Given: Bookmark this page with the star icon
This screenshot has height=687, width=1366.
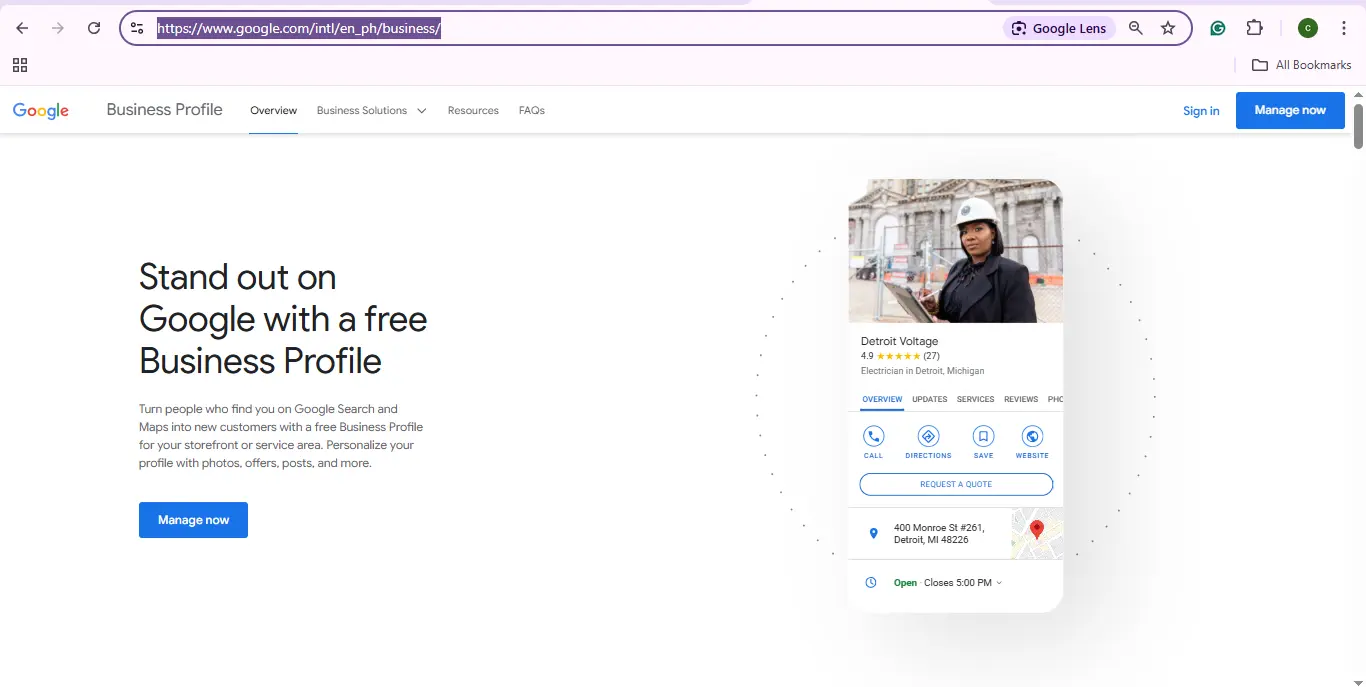Looking at the screenshot, I should point(1168,28).
